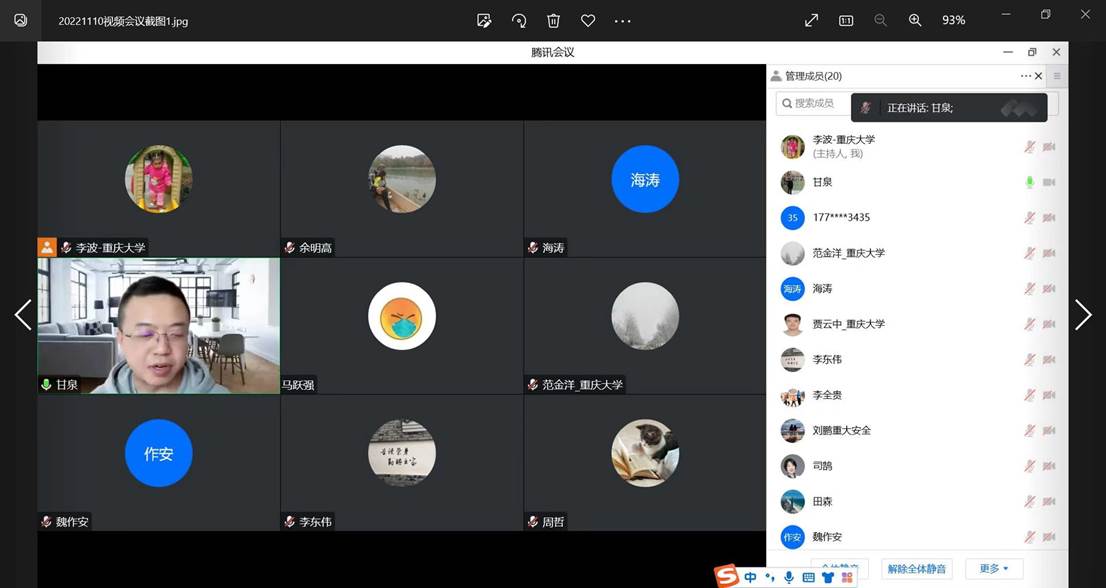Click the green microphone icon on 甘泉 video tile
The width and height of the screenshot is (1106, 588).
click(47, 385)
